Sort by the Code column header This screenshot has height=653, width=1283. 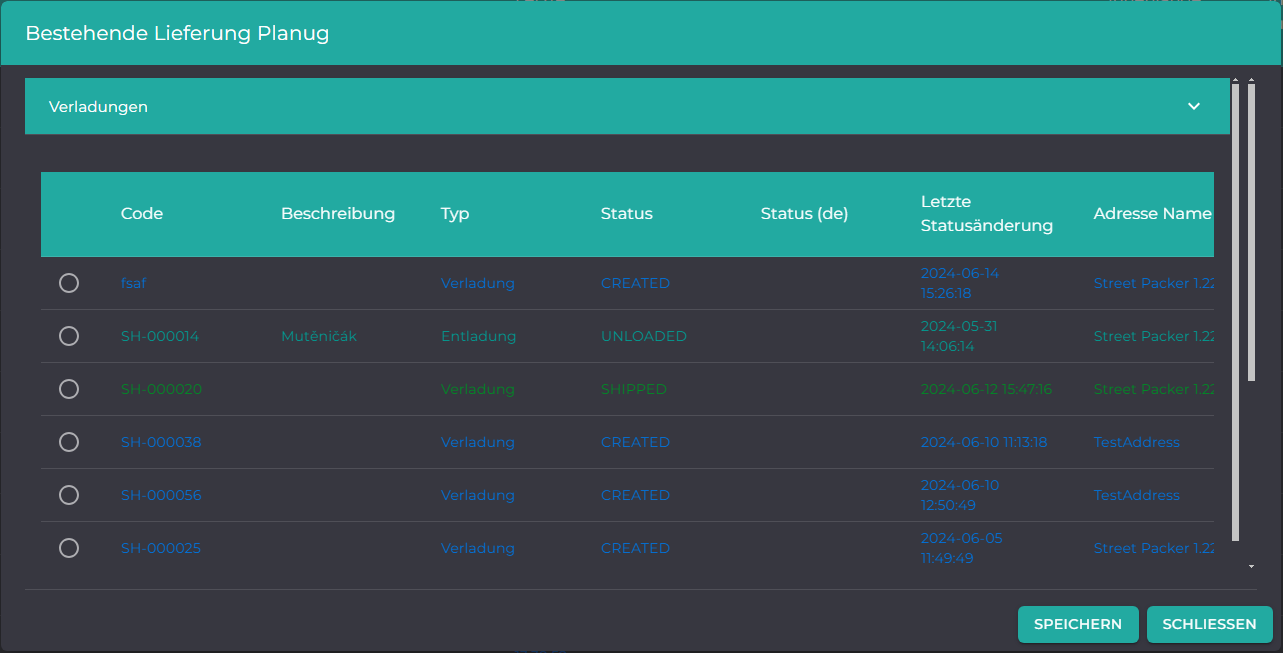click(x=142, y=214)
